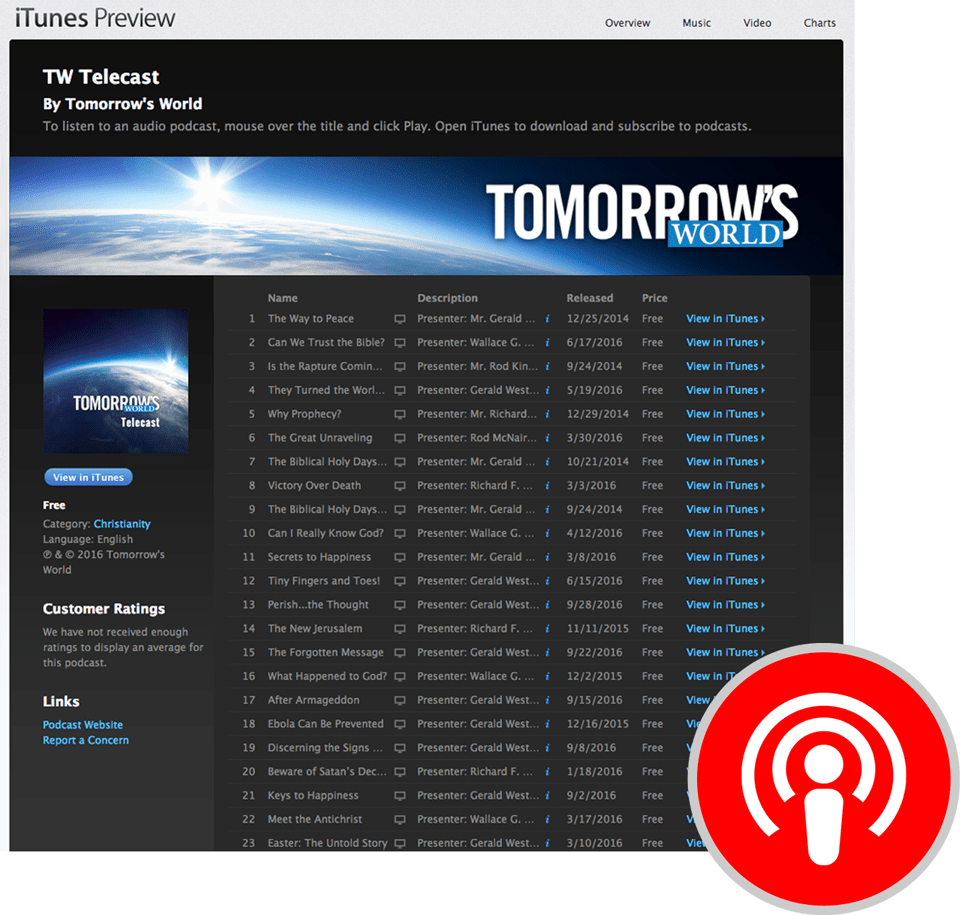The height and width of the screenshot is (915, 960).
Task: Click video icon for Ebola Can Be Prevented
Action: click(400, 725)
